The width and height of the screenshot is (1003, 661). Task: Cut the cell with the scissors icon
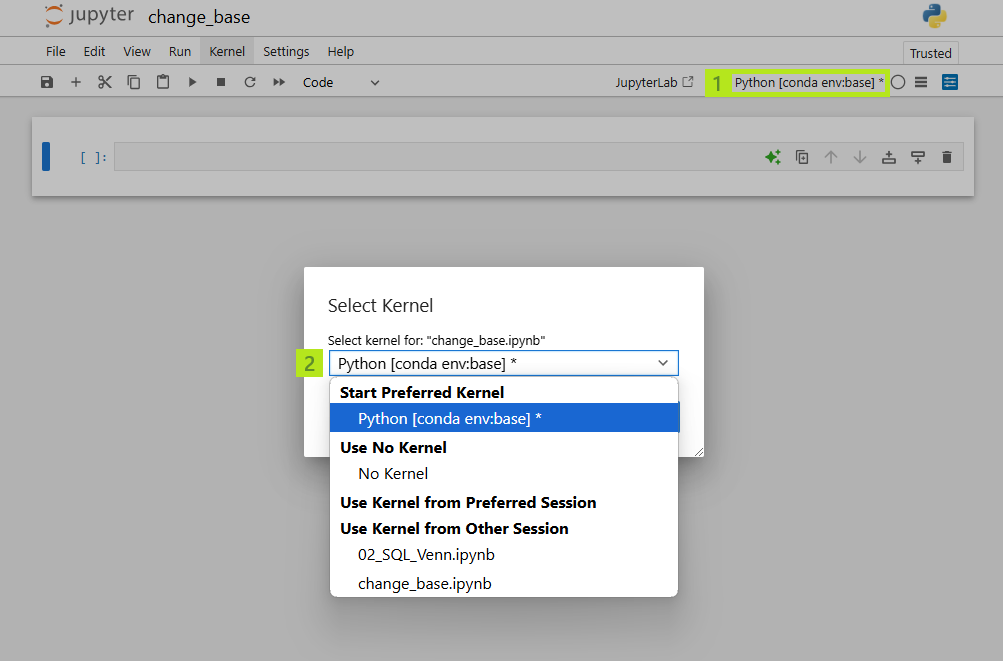coord(105,82)
